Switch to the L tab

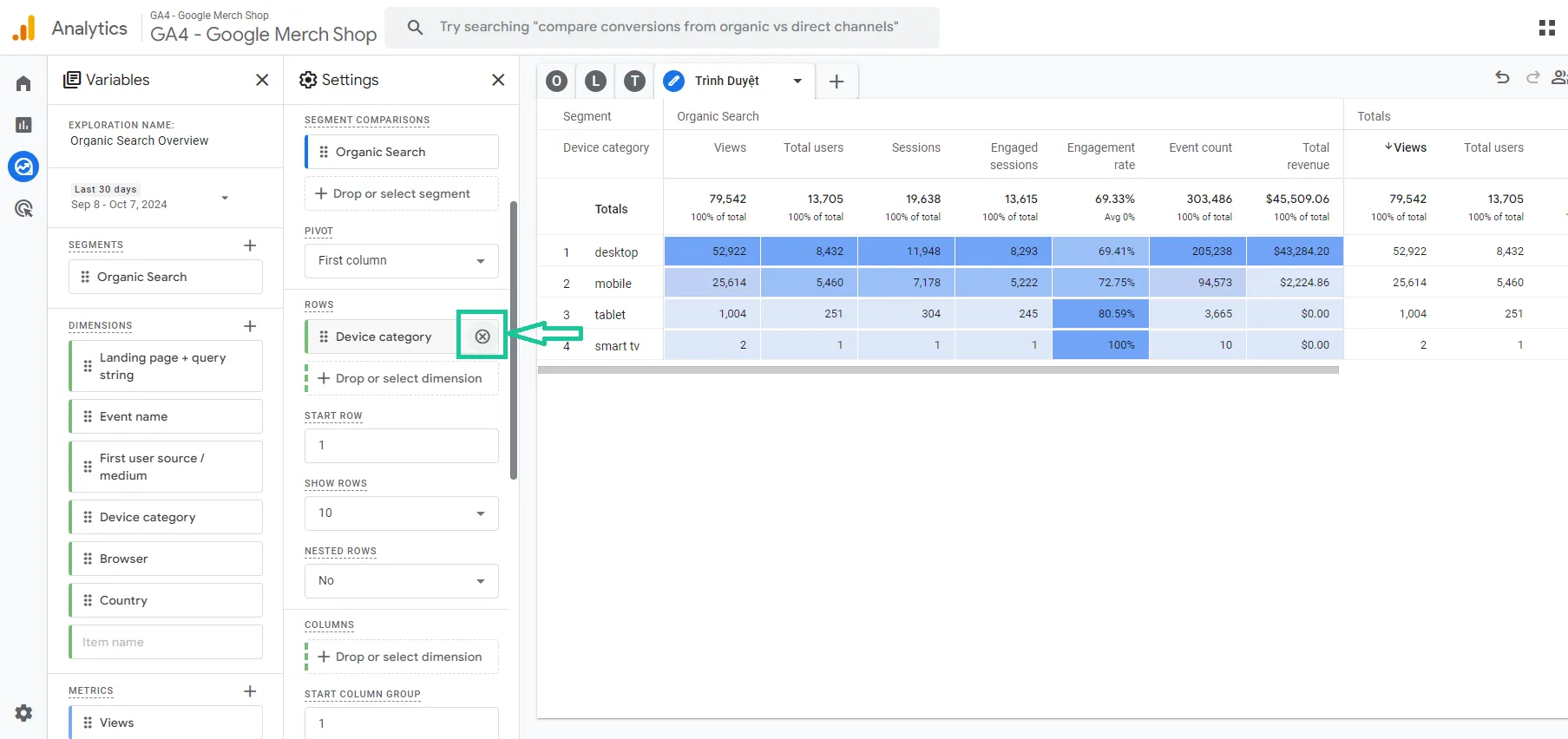coord(595,82)
